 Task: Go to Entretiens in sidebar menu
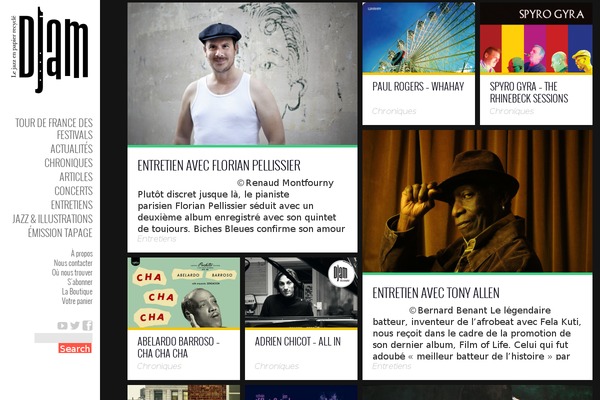tap(72, 205)
